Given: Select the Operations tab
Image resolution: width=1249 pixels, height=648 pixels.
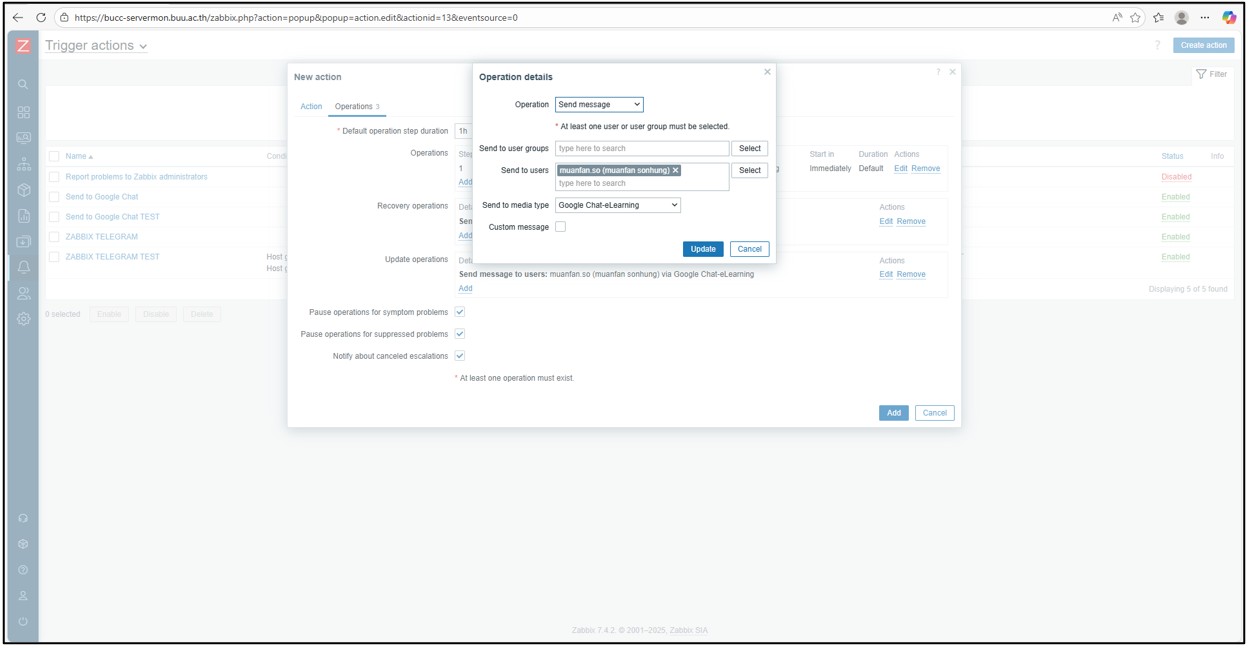Looking at the screenshot, I should (356, 106).
